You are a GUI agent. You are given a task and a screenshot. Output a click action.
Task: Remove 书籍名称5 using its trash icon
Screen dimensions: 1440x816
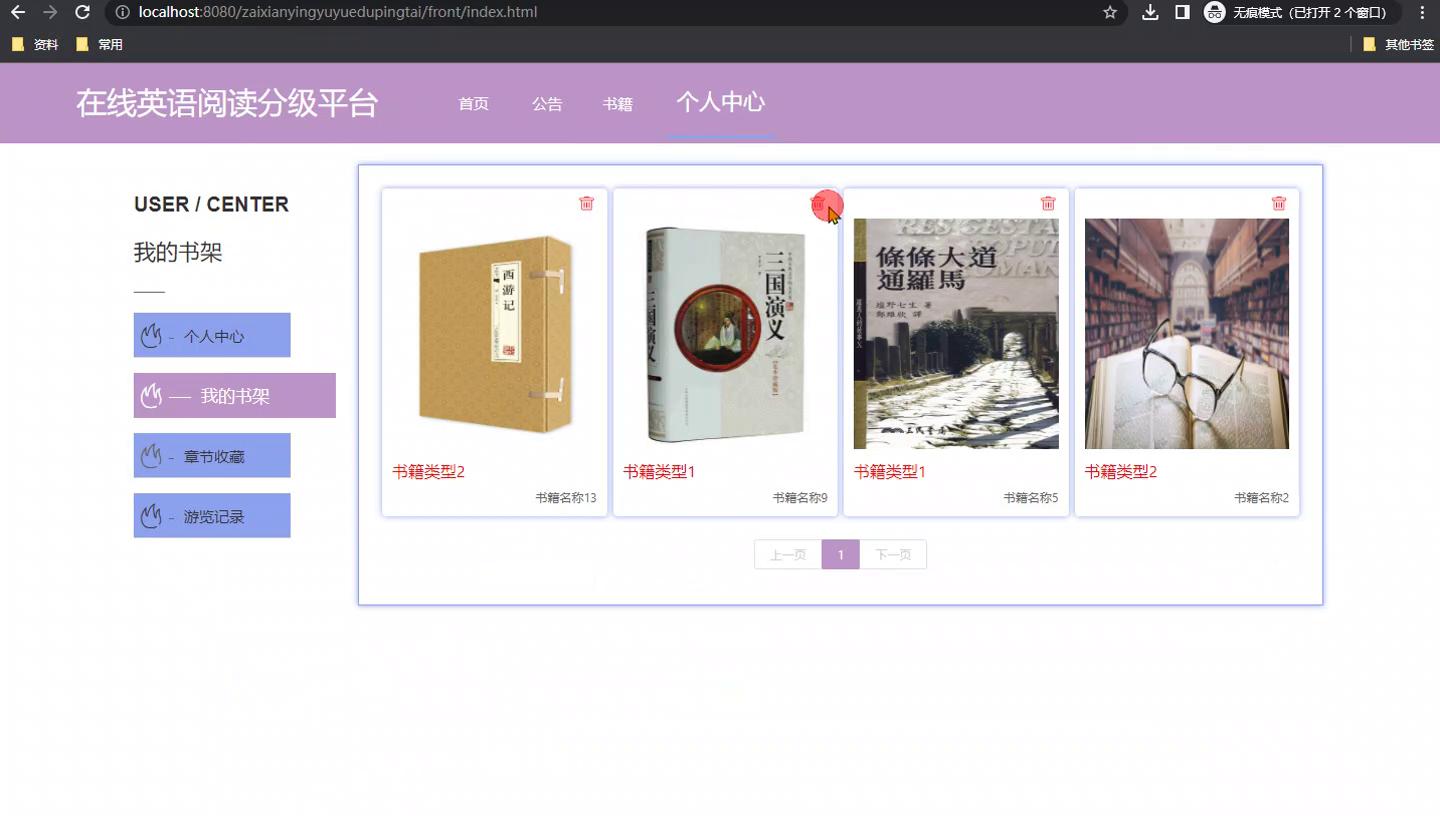(x=1048, y=203)
